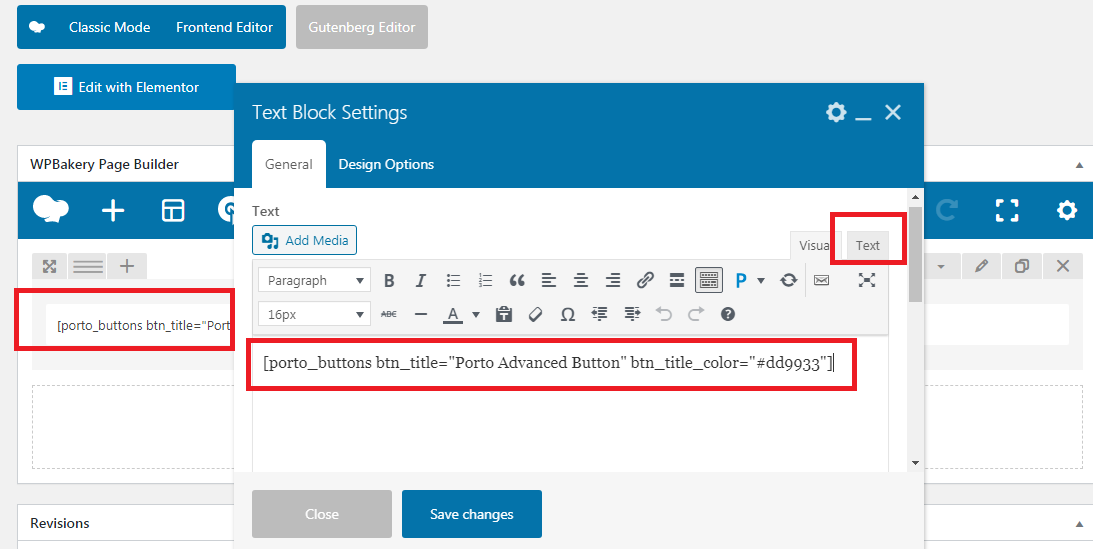Close the Text Block Settings dialog
Screen dimensions: 1093x549
point(893,112)
